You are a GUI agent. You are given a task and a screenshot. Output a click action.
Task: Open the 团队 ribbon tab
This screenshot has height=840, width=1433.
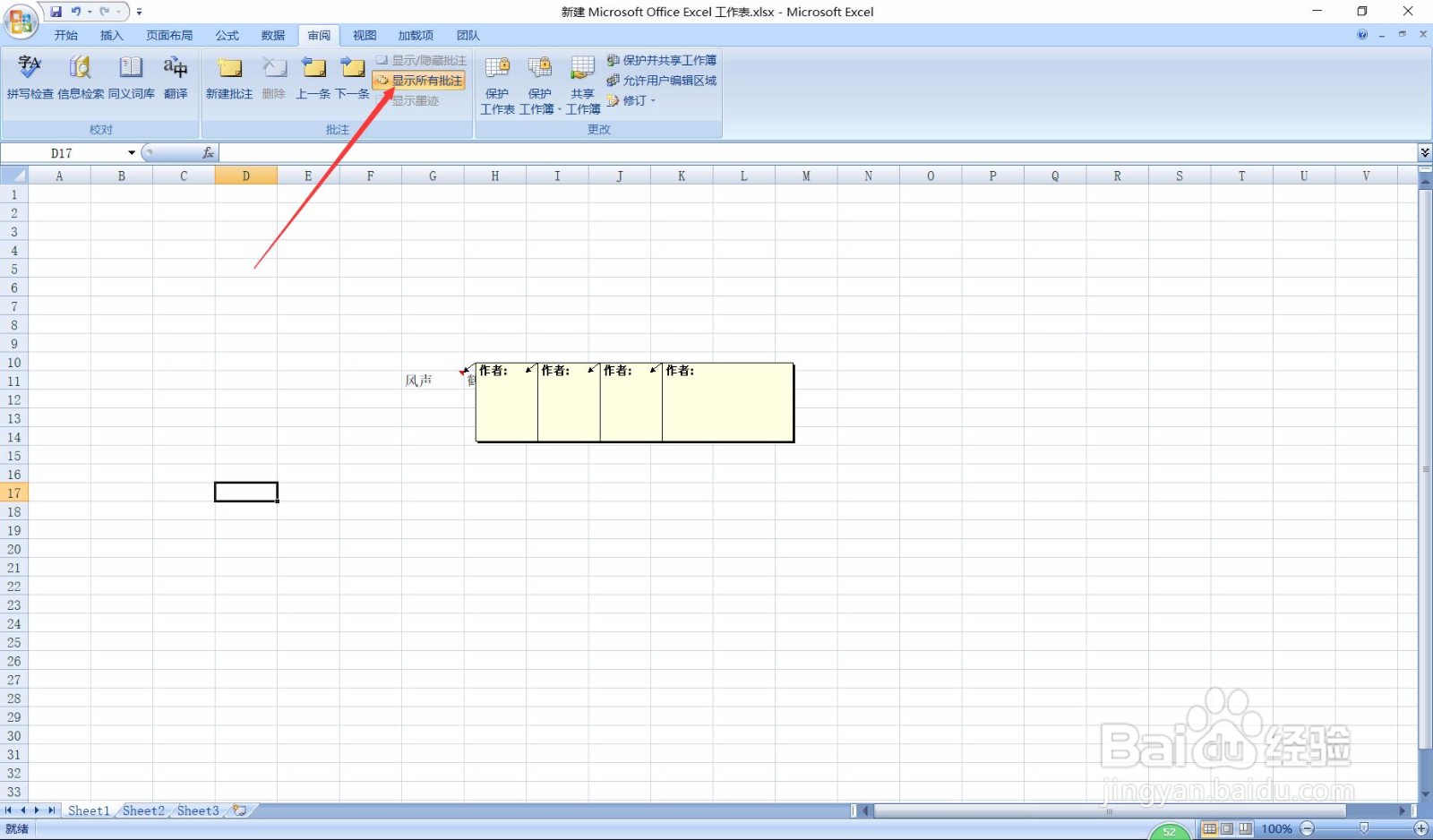click(x=468, y=36)
